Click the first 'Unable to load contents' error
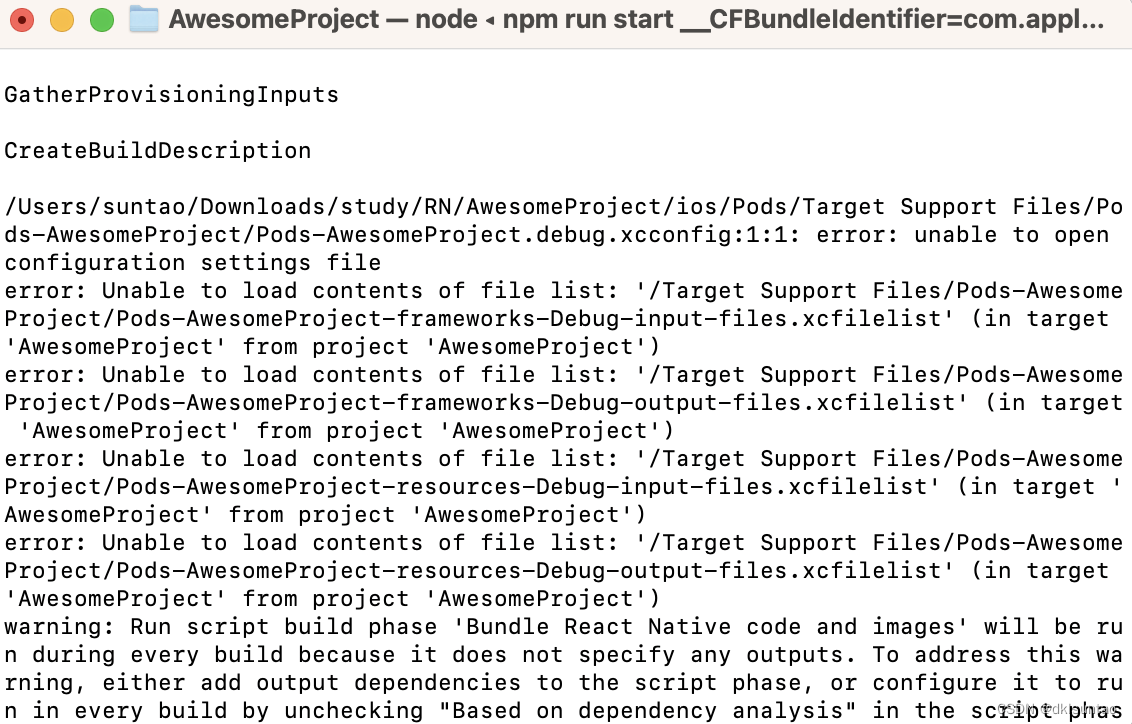Screen dimensions: 1132x724 [x=250, y=290]
